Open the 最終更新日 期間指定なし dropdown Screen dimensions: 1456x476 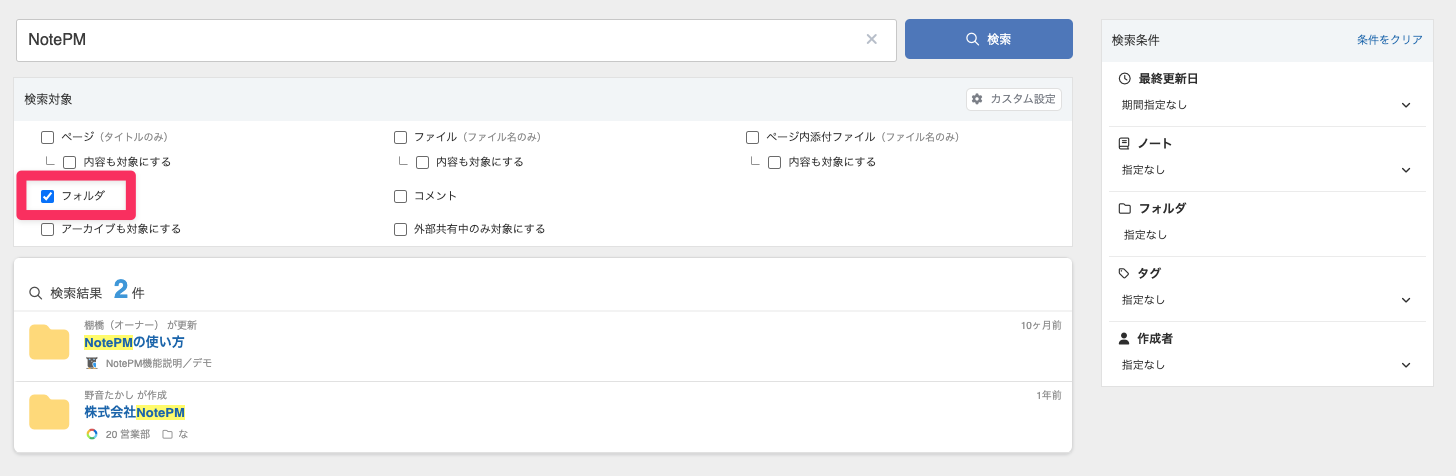(x=1267, y=105)
